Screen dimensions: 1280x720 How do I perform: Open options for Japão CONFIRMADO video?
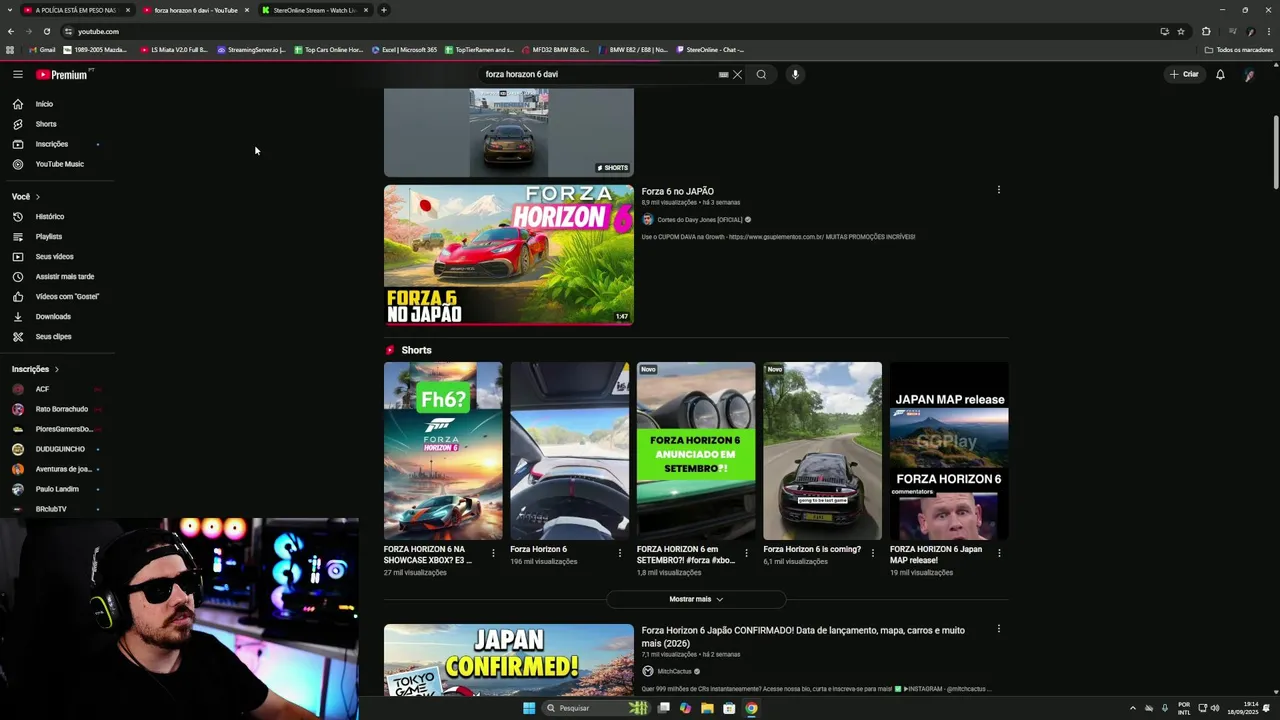(x=998, y=629)
